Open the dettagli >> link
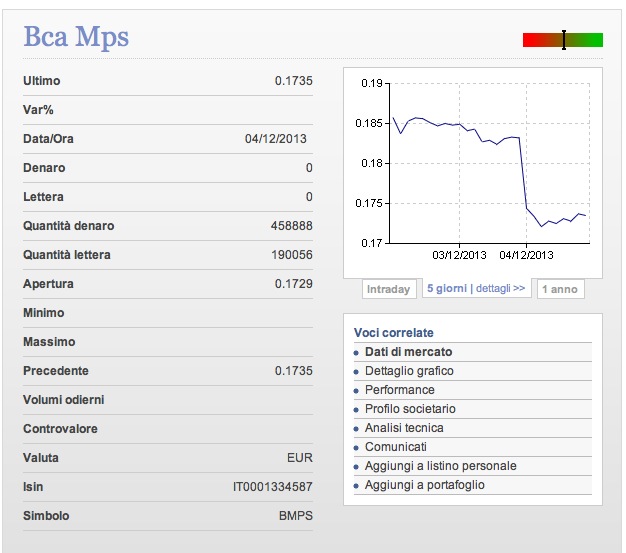The image size is (626, 553). tap(500, 288)
